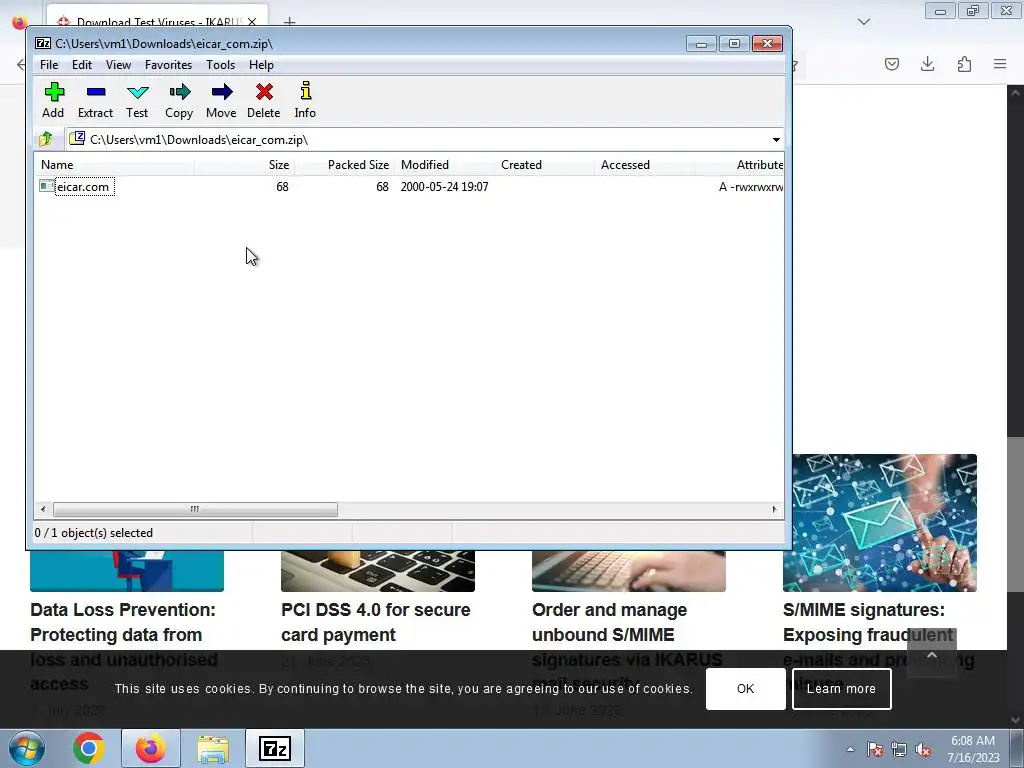Launch Chrome from the taskbar
Screen dimensions: 1024x768
(89, 748)
